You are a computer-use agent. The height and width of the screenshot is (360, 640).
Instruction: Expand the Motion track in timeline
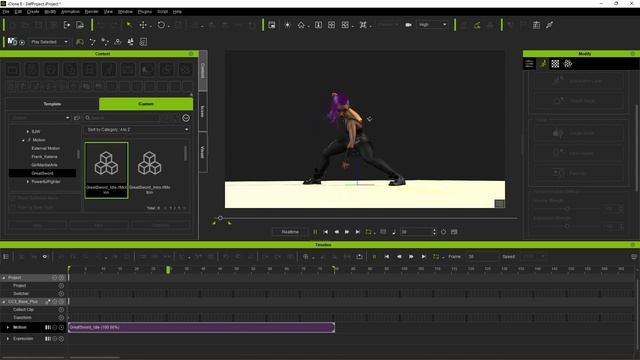[x=8, y=327]
